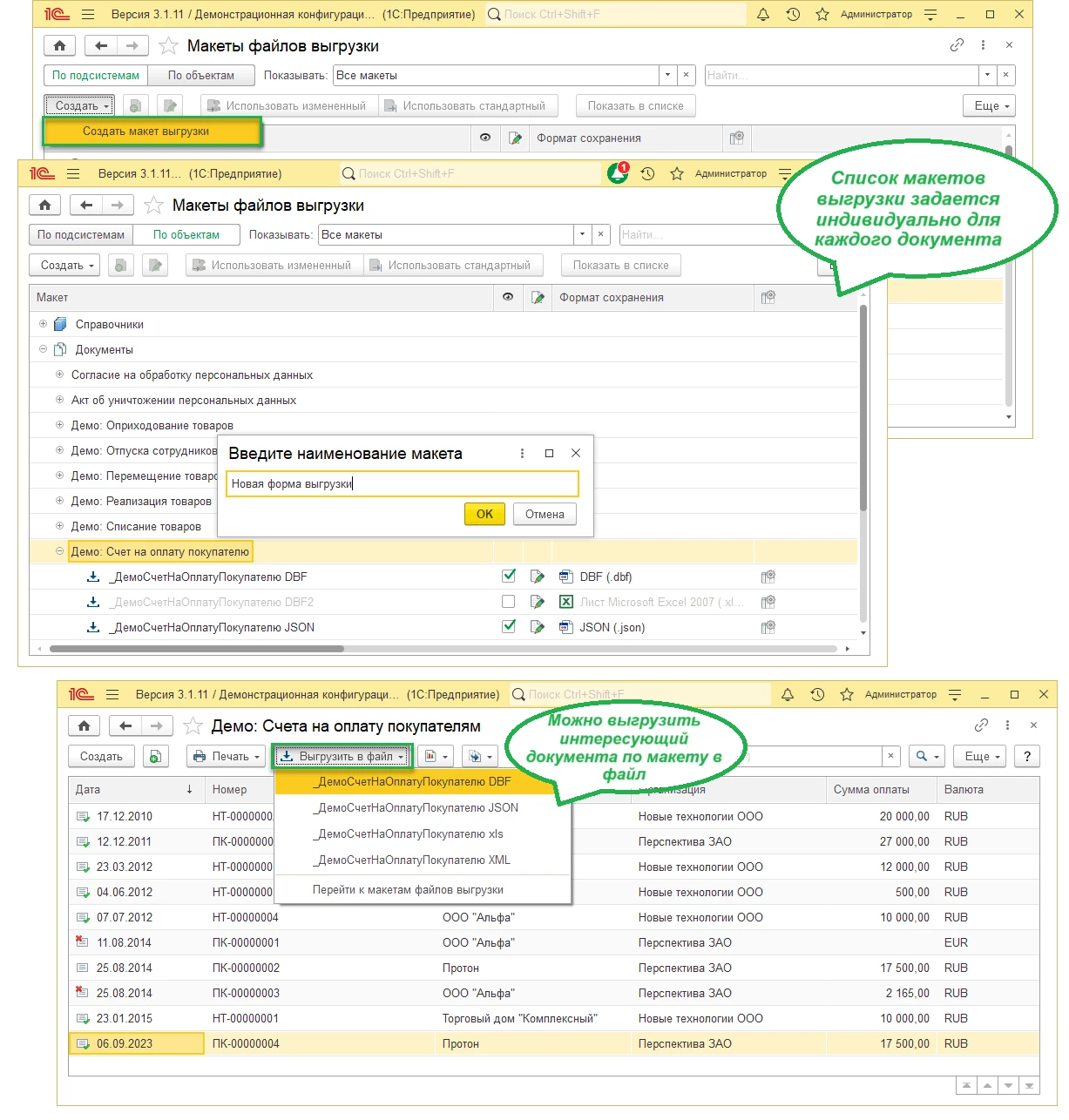Click settings icon at end of JSON row
The image size is (1069, 1120).
768,627
